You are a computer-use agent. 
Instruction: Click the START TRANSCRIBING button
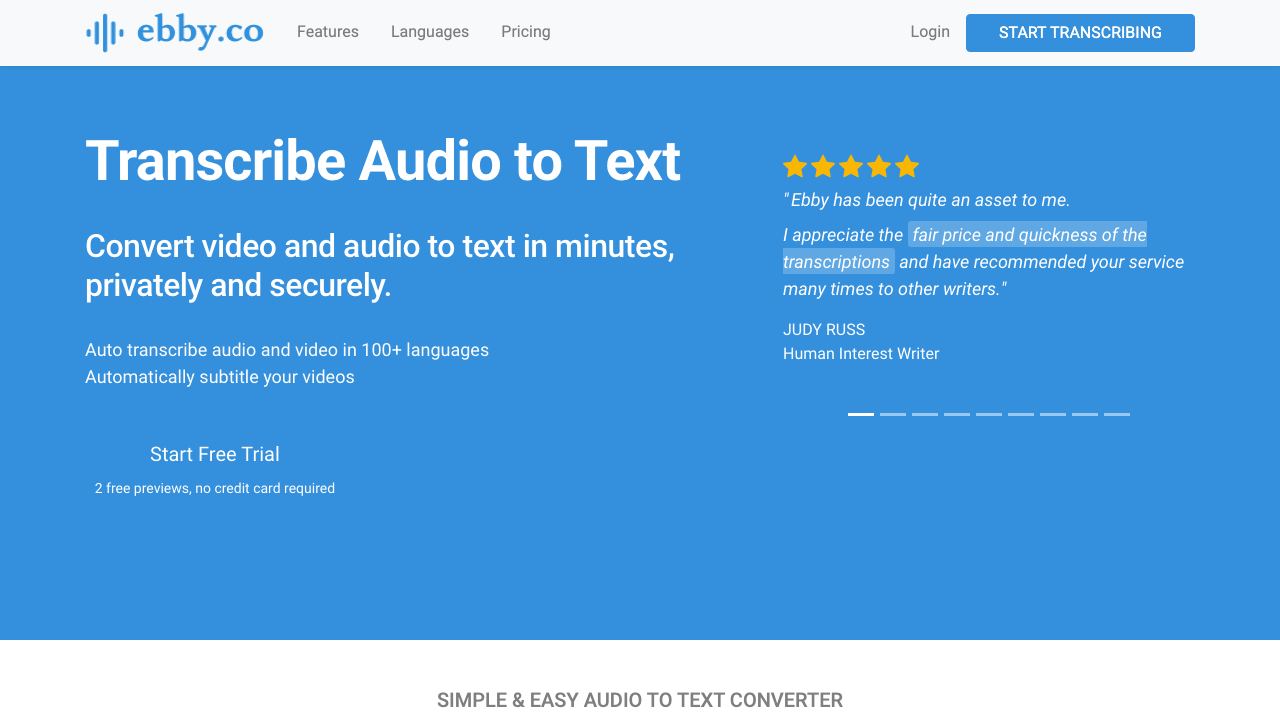(x=1080, y=33)
